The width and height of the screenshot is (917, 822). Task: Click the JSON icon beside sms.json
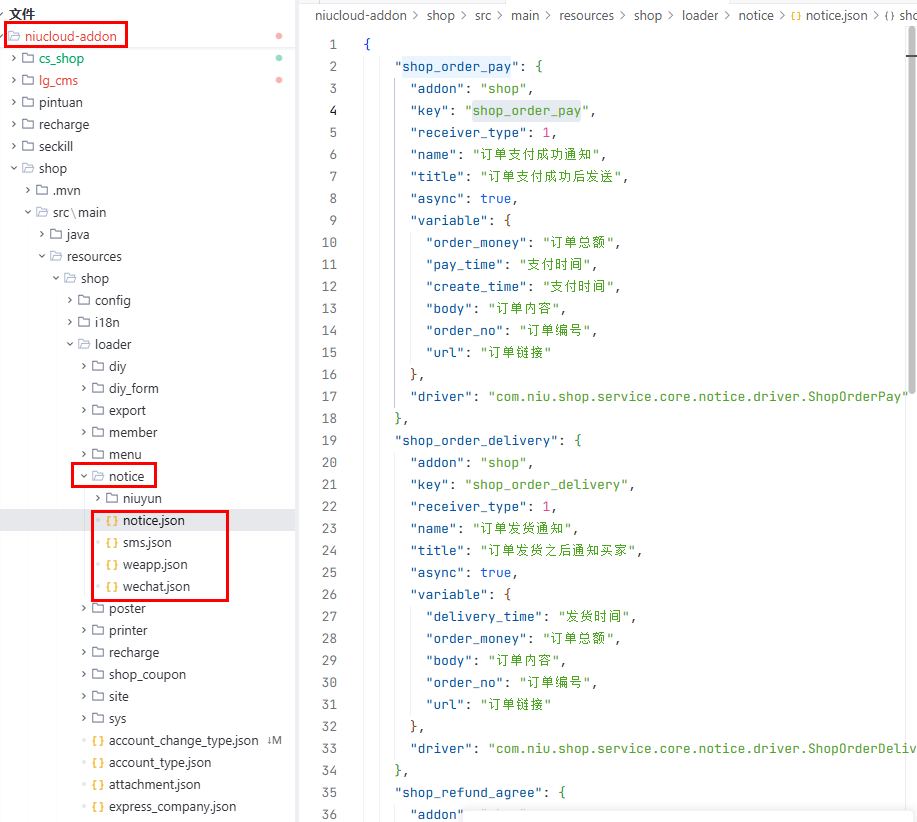pos(112,543)
